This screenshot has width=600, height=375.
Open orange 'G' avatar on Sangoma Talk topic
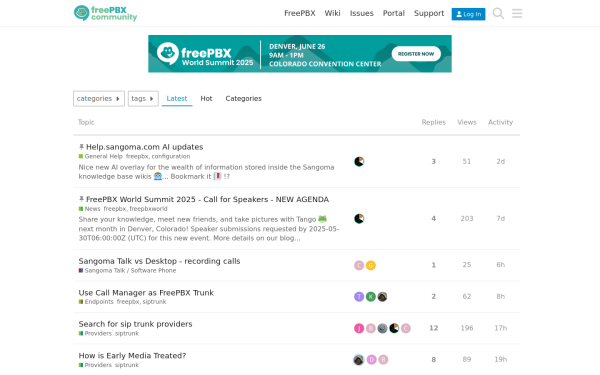pos(370,265)
